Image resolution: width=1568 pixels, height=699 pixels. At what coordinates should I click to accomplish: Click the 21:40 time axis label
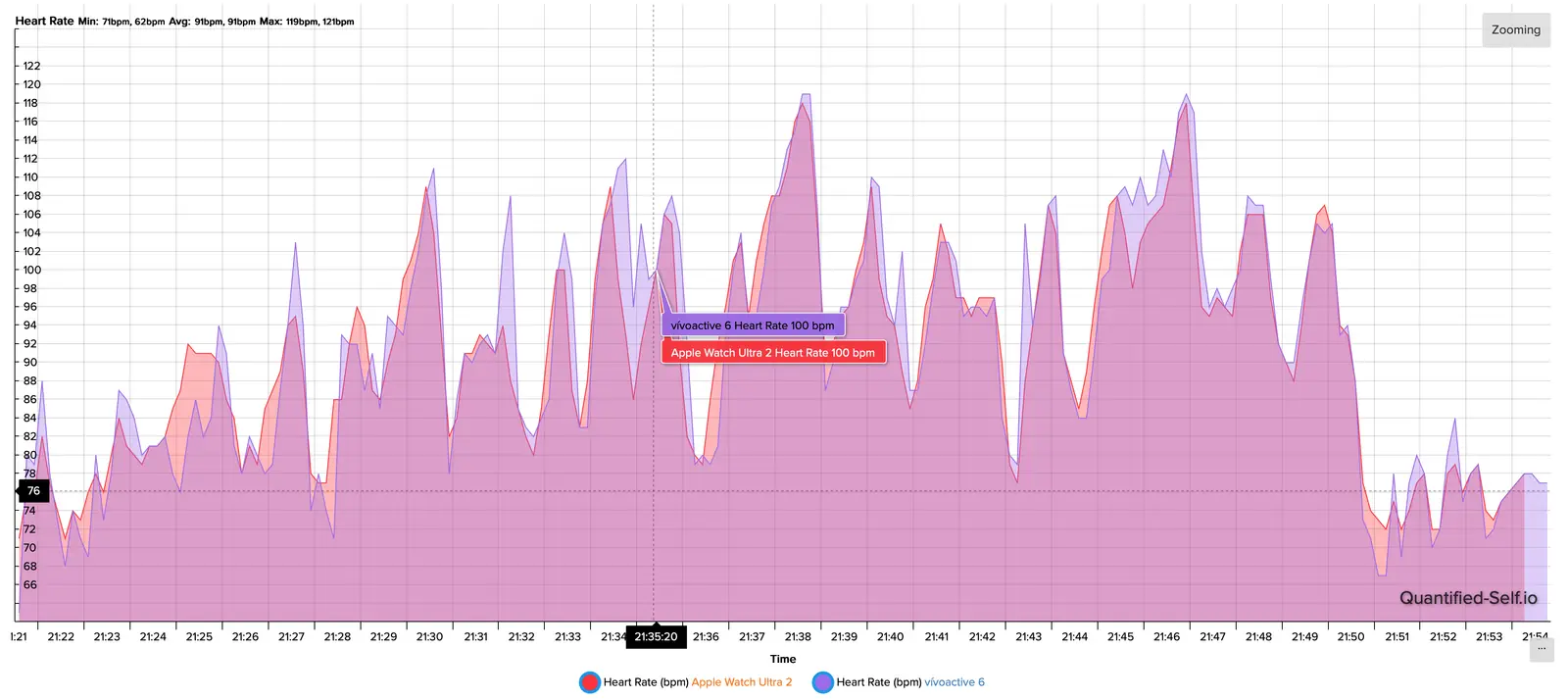tap(890, 637)
